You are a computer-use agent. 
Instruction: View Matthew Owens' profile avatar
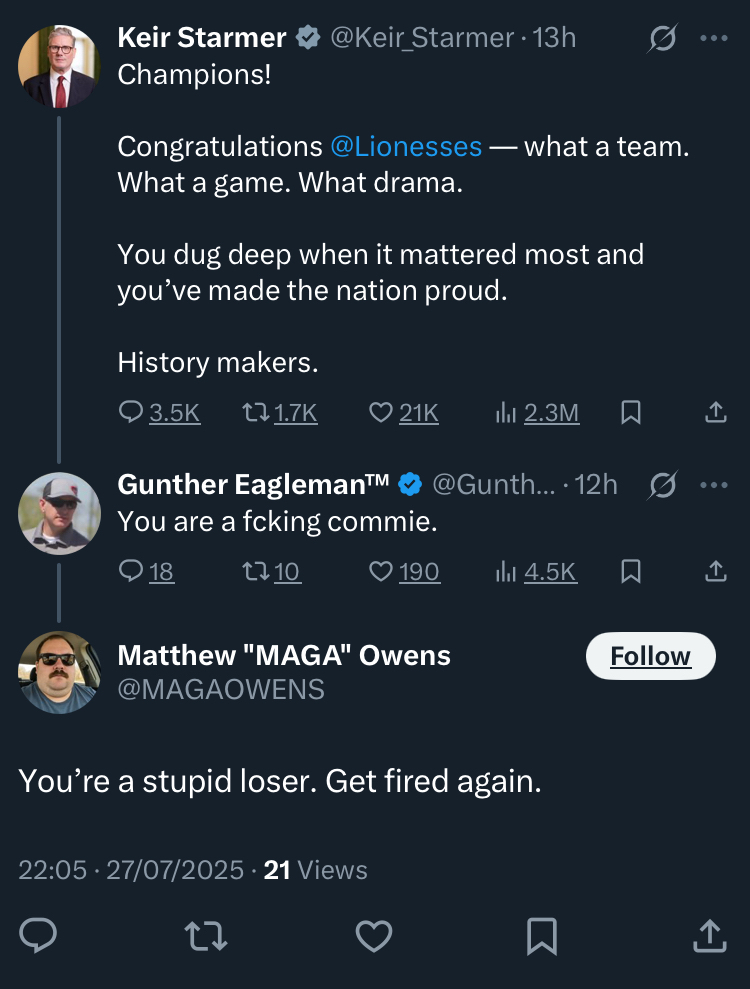tap(59, 673)
